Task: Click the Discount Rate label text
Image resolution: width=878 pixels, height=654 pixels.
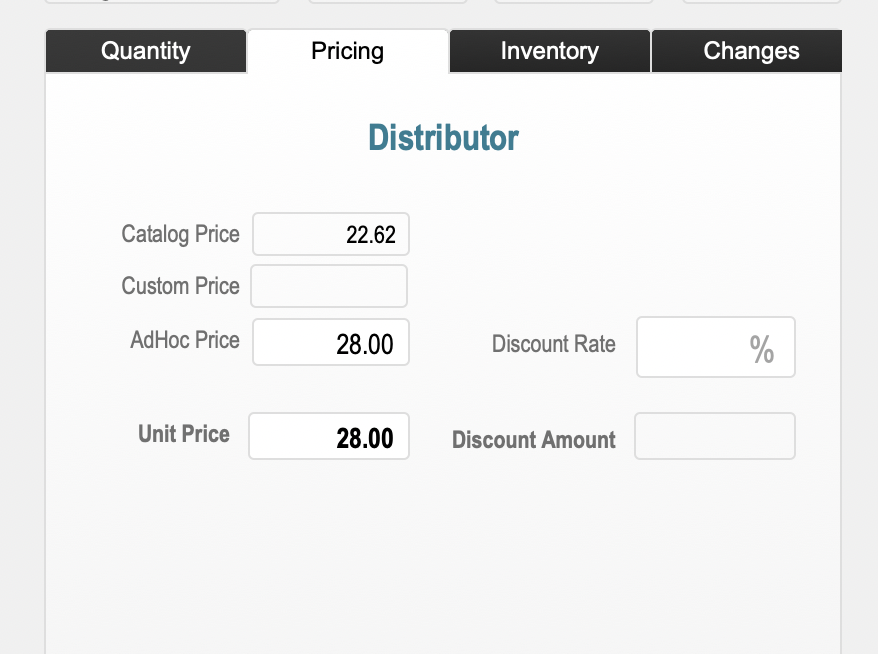Action: (553, 344)
